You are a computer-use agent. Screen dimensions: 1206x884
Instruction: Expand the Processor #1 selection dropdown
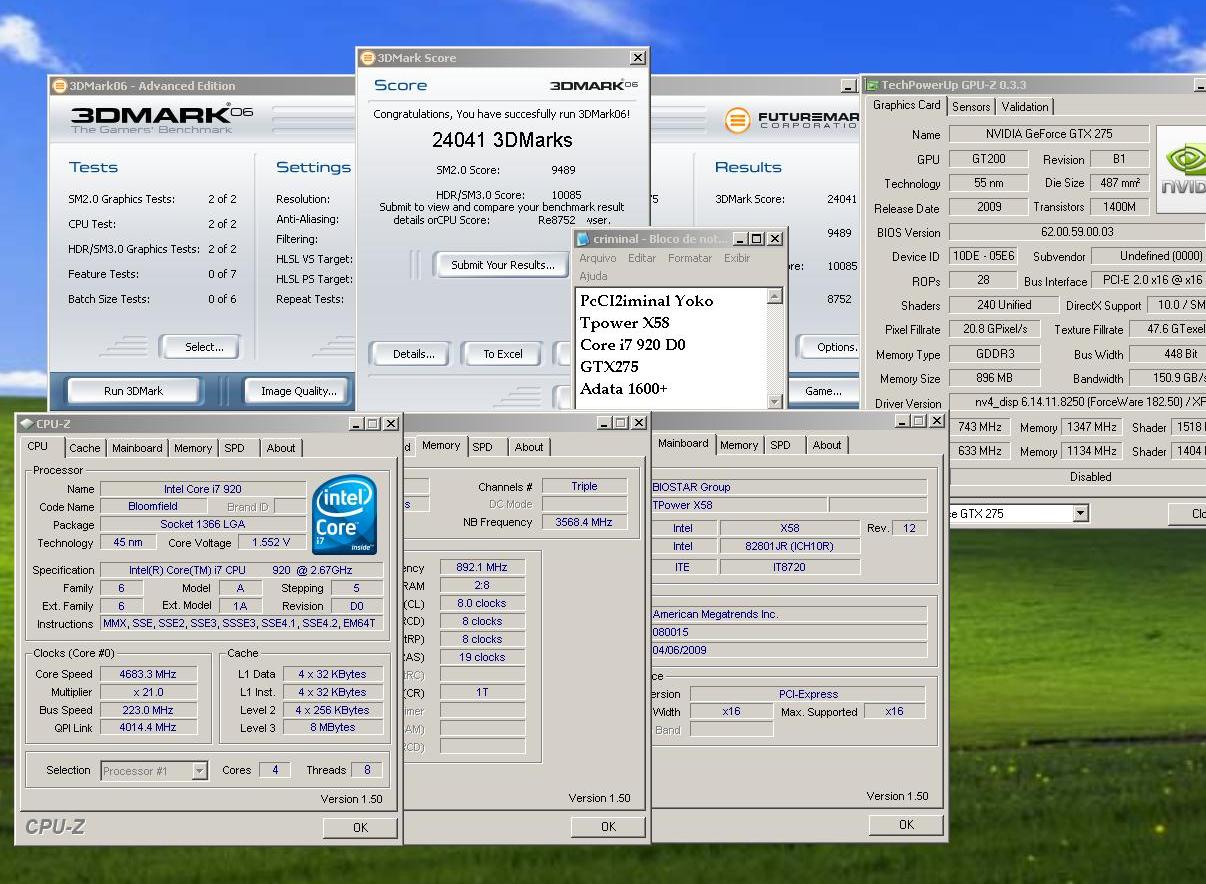click(199, 770)
